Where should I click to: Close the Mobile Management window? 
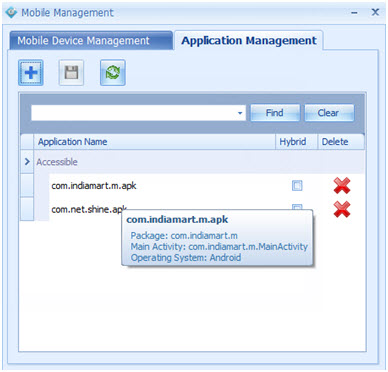[x=375, y=12]
